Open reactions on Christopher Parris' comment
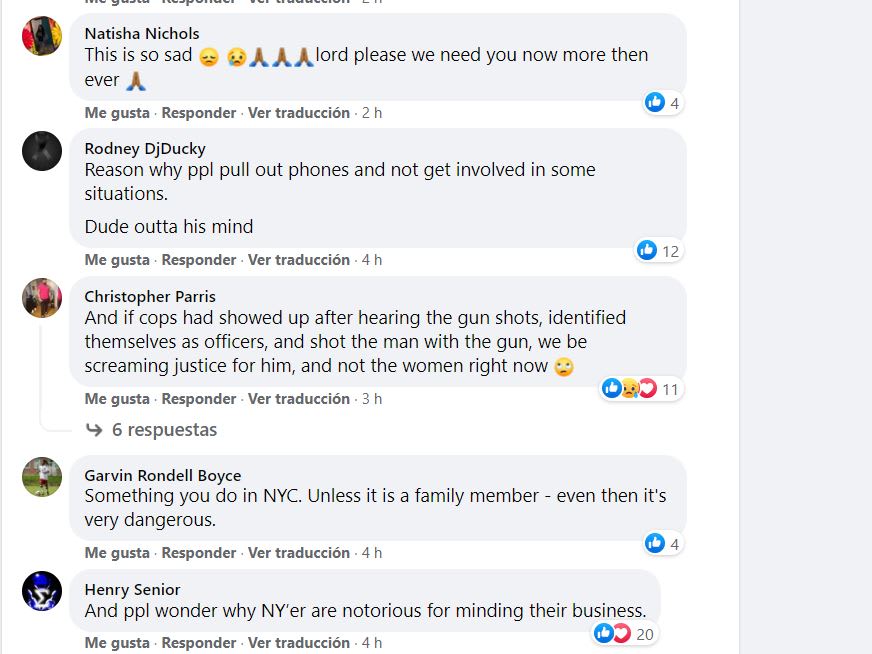872x654 pixels. click(641, 389)
